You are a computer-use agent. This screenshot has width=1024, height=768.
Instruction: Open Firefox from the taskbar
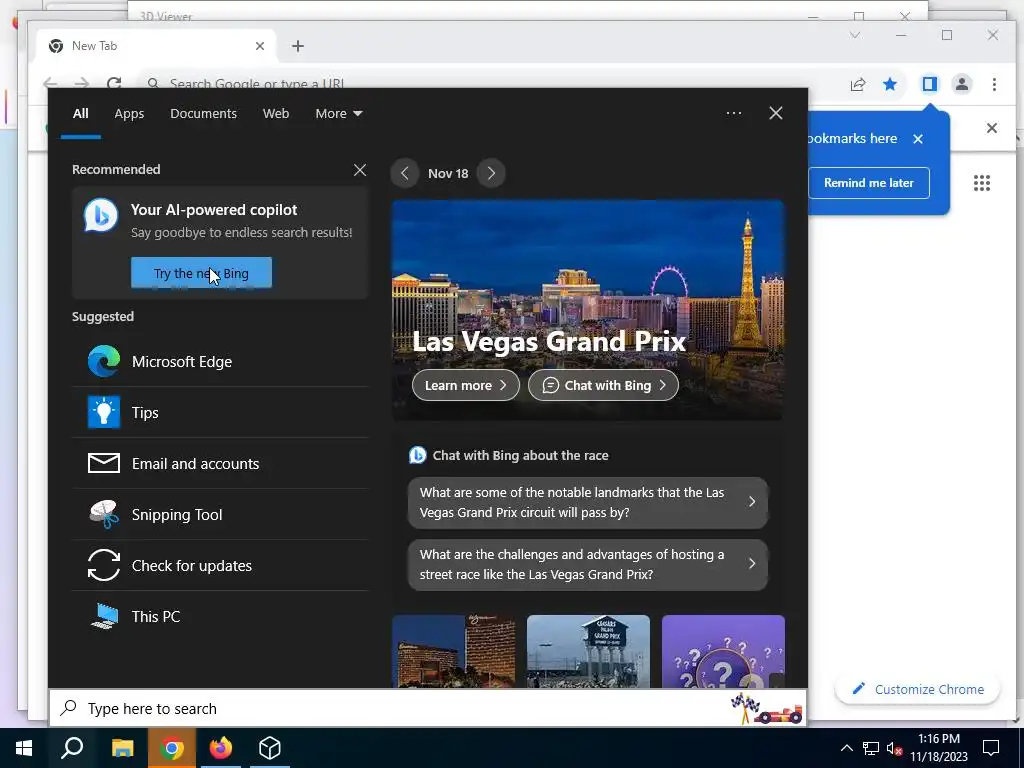(221, 748)
